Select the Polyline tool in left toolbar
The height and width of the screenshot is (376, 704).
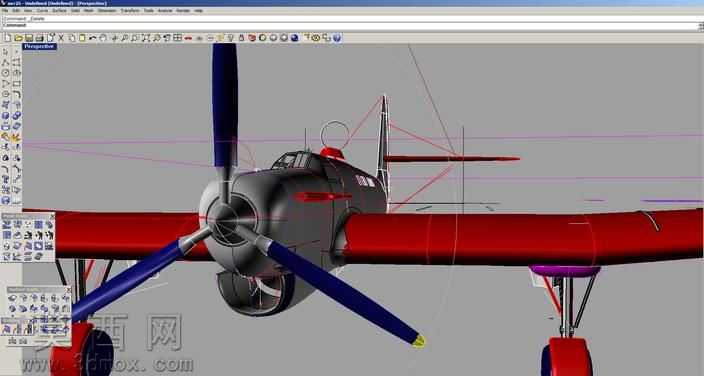[5, 62]
